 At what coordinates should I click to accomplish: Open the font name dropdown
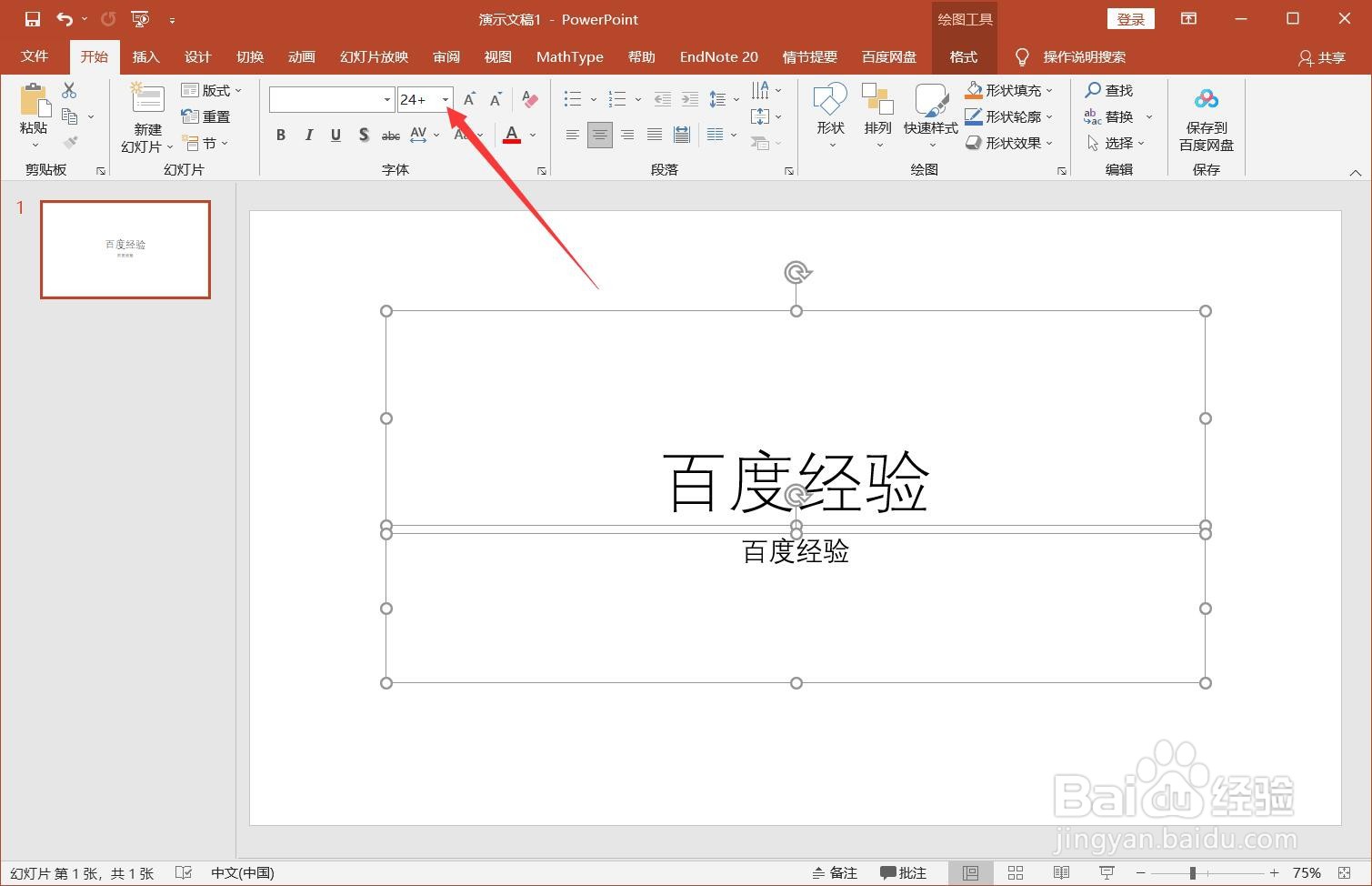[386, 99]
